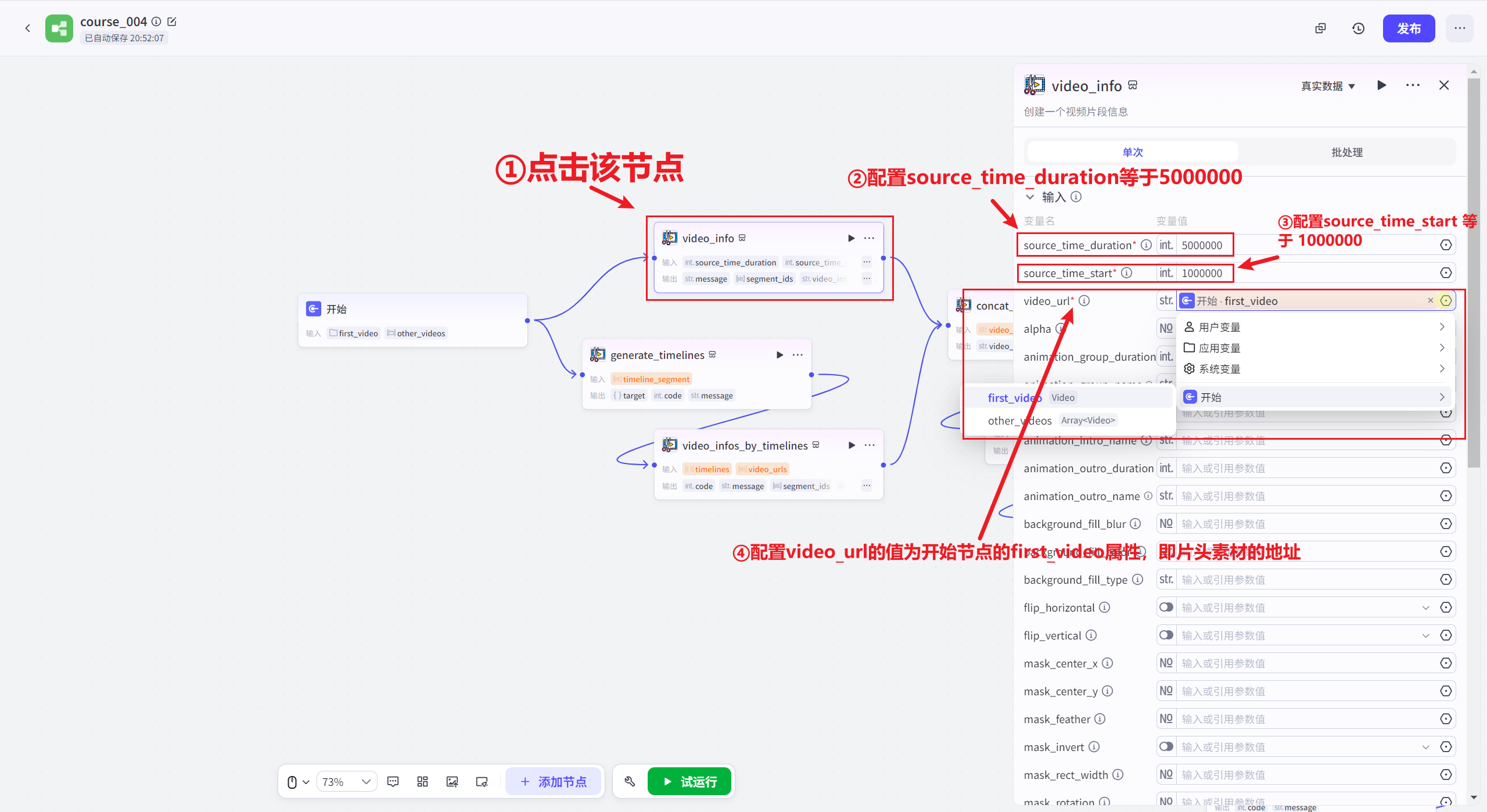
Task: Open the 73% zoom level dropdown
Action: (x=347, y=781)
